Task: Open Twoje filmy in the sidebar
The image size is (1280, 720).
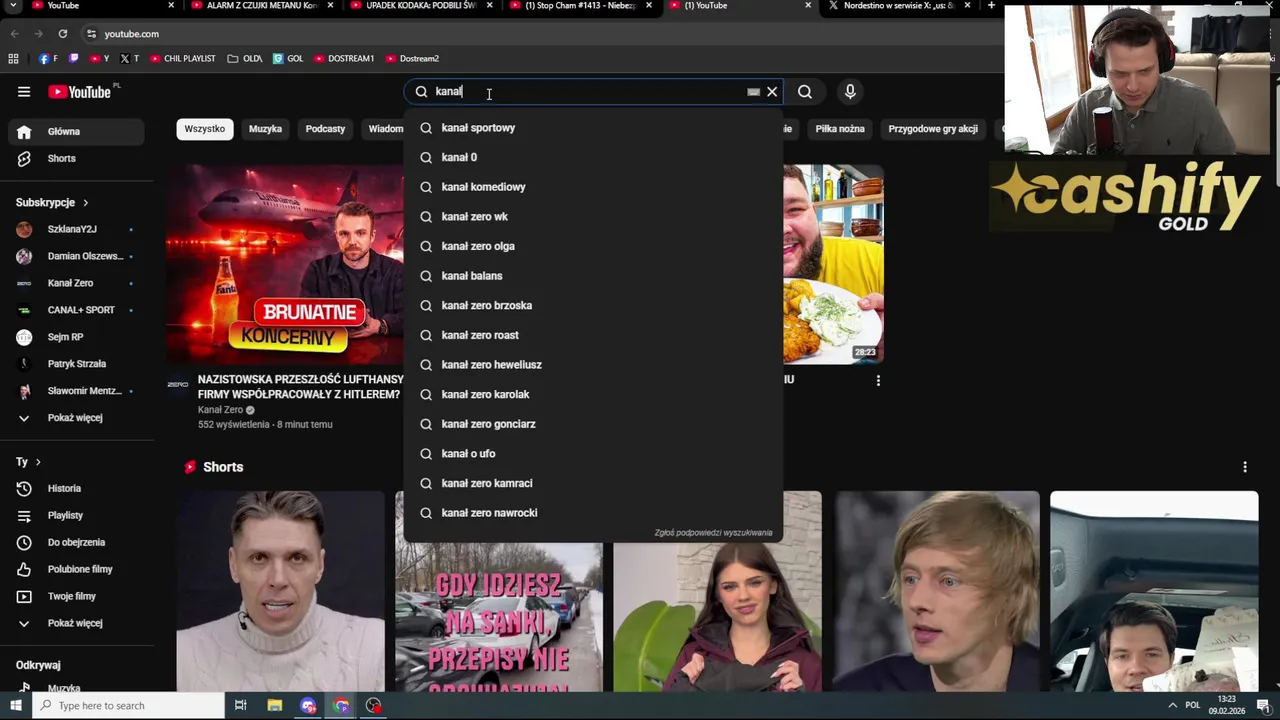Action: pos(76,597)
